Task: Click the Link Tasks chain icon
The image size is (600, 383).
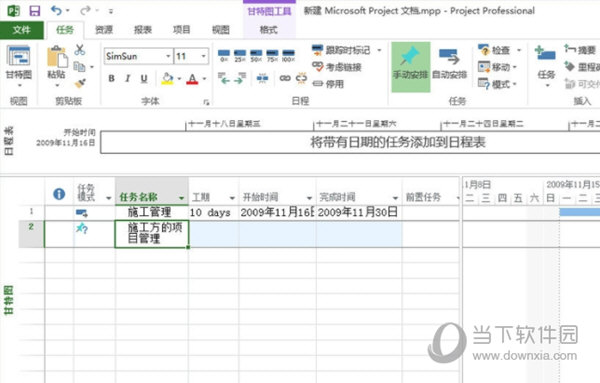Action: [285, 78]
